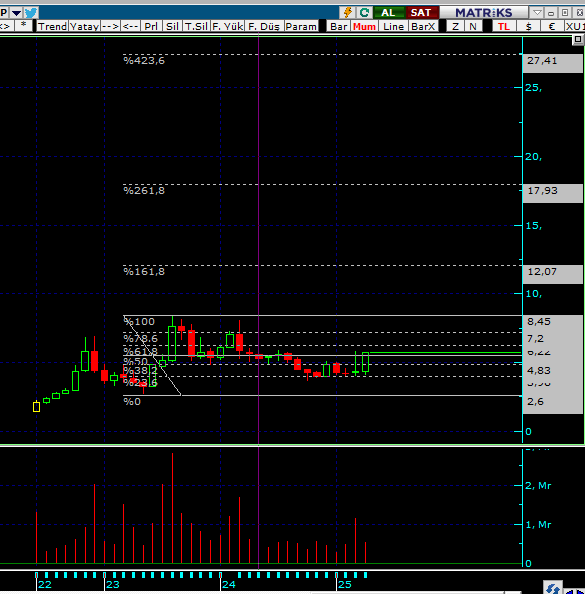
Task: Click the %100 Fibonacci level label
Action: click(139, 322)
